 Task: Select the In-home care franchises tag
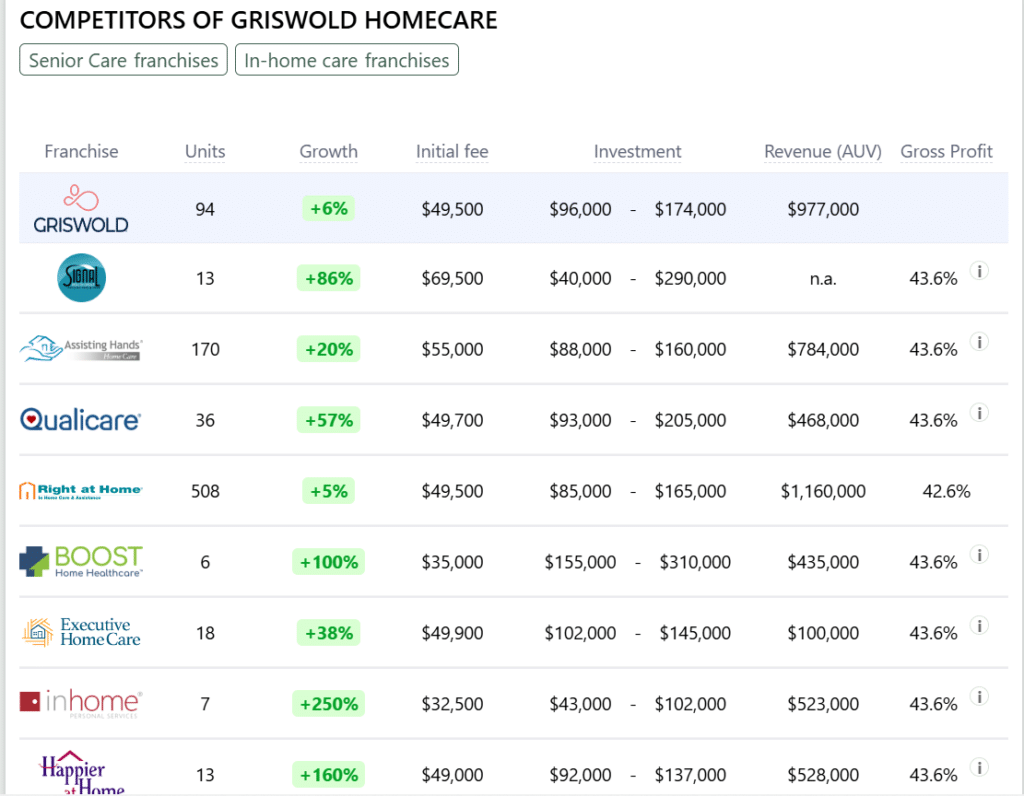347,60
